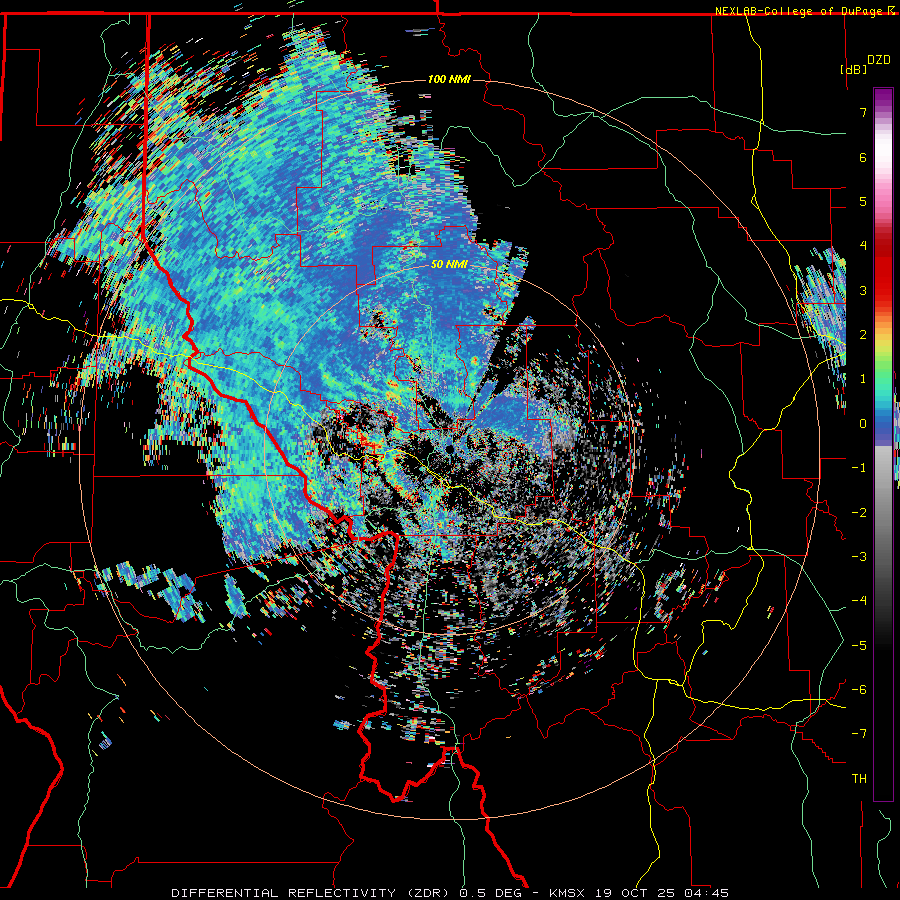Click the 5 value on the color scale
The width and height of the screenshot is (900, 900).
[x=863, y=201]
